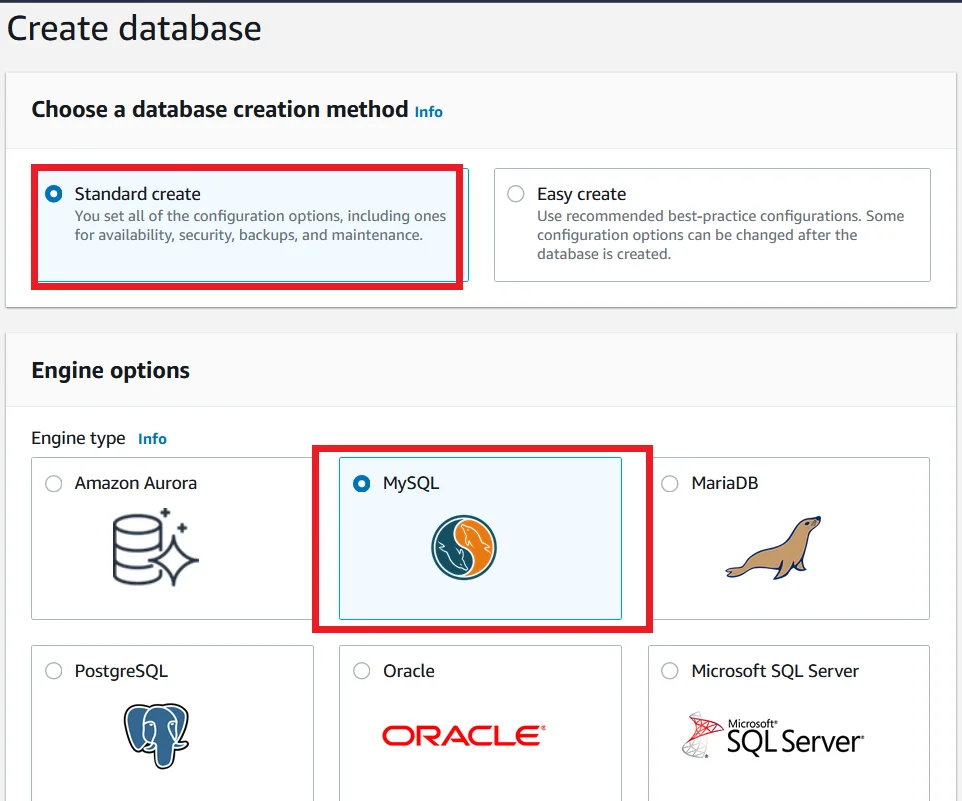Viewport: 962px width, 801px height.
Task: Select the MySQL engine radio button
Action: click(x=362, y=483)
